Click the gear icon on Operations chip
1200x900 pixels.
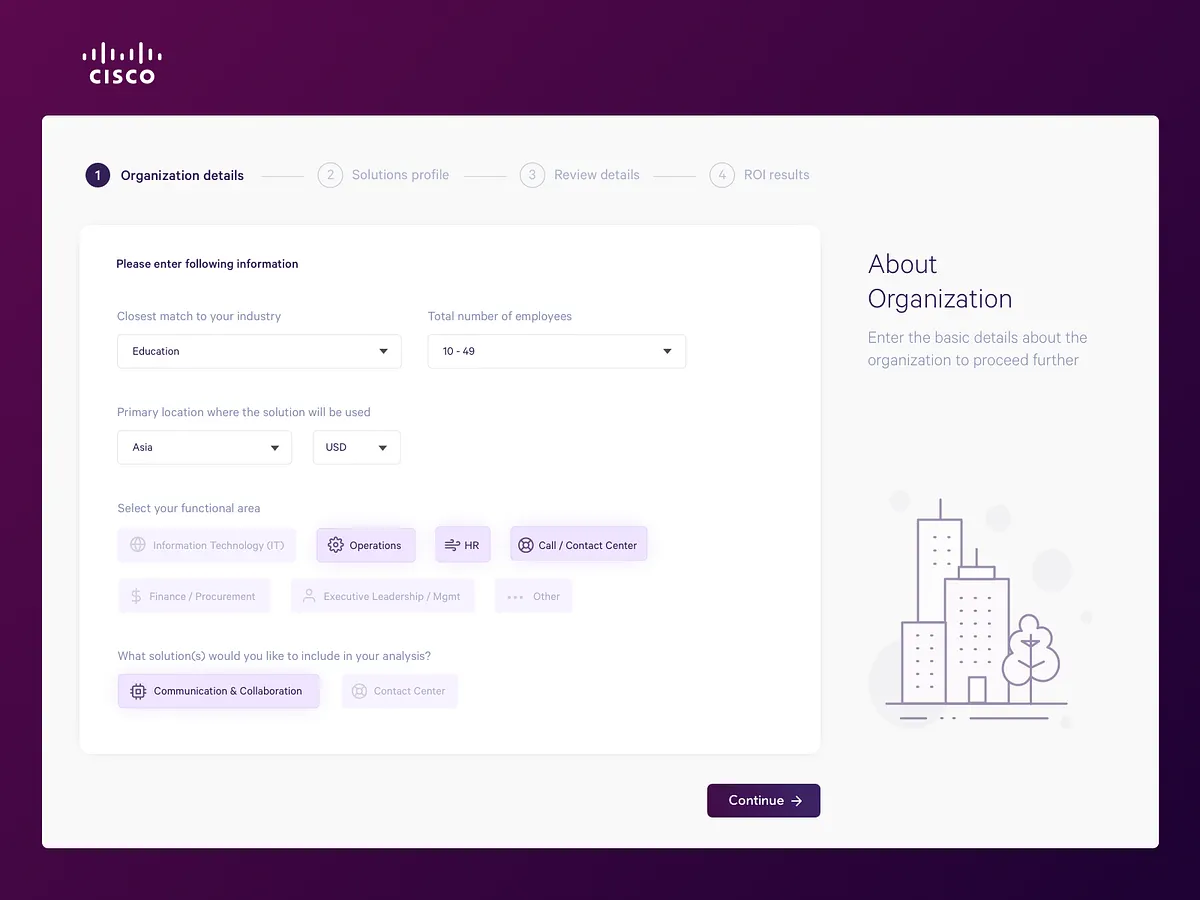click(x=336, y=545)
